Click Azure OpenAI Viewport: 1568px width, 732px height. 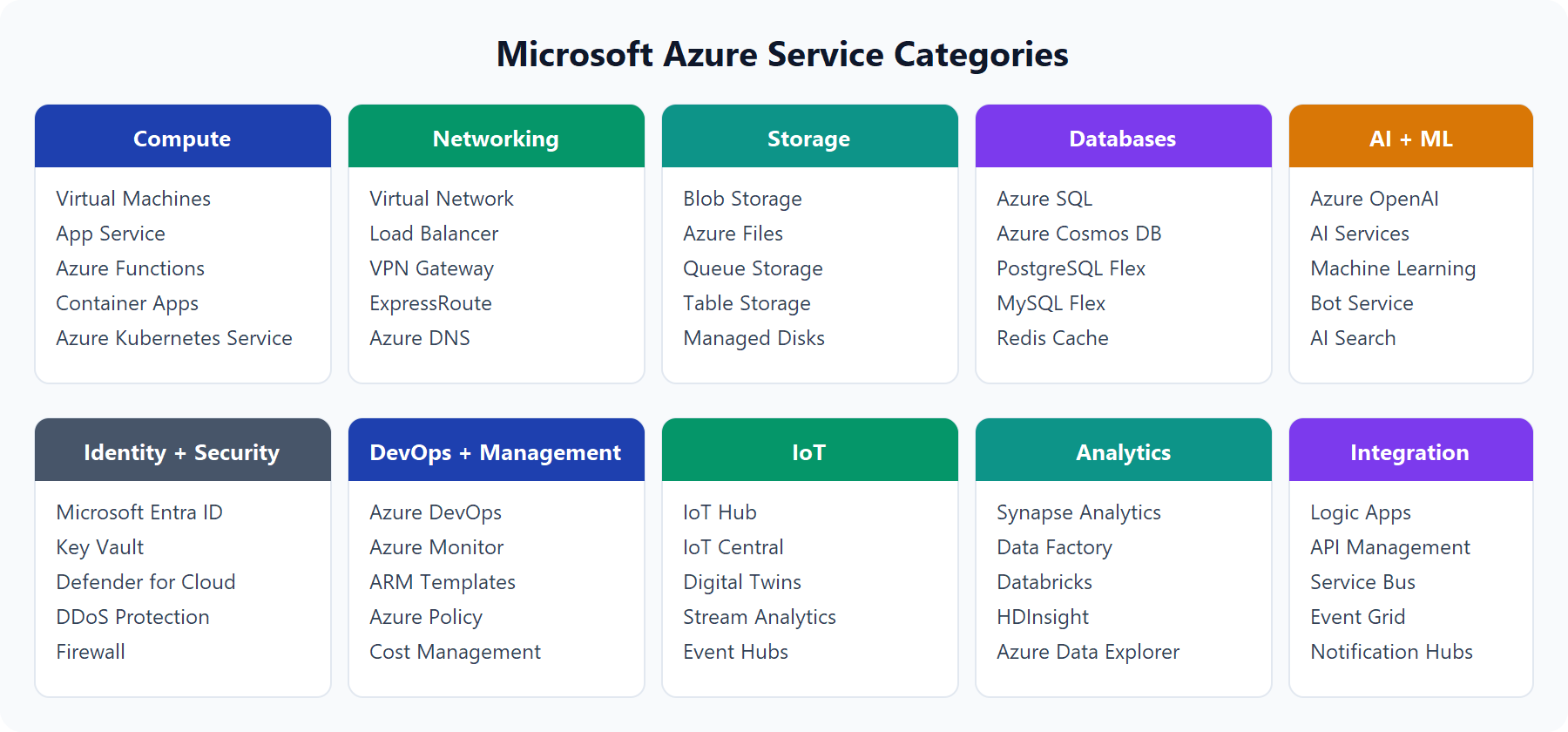[x=1375, y=199]
